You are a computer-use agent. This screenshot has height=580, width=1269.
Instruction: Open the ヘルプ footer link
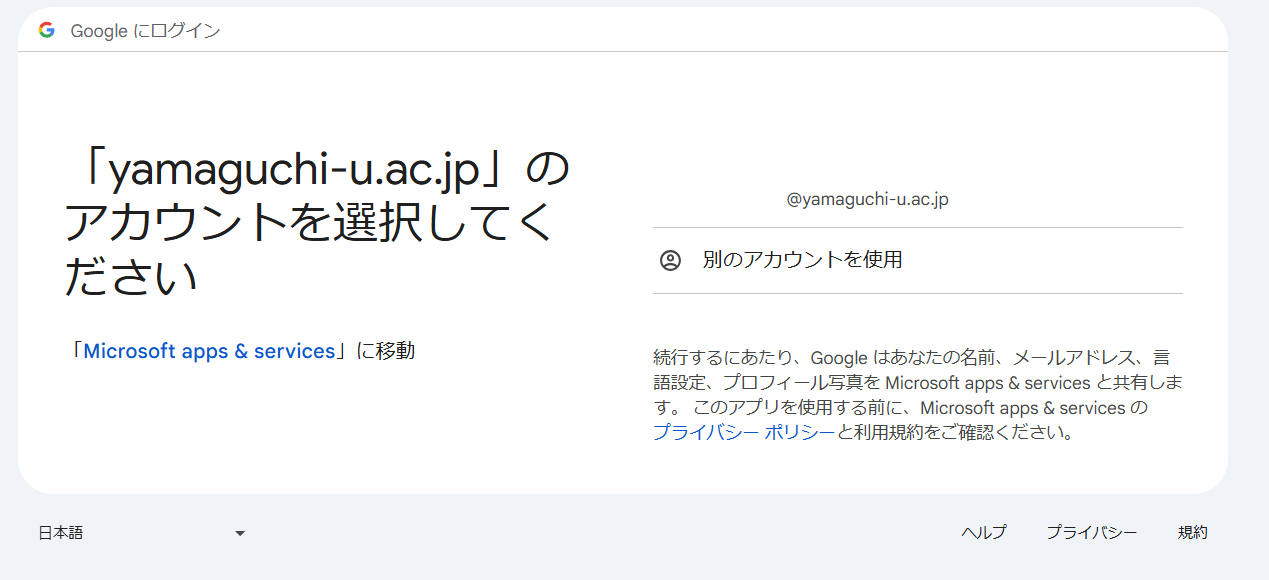point(984,533)
